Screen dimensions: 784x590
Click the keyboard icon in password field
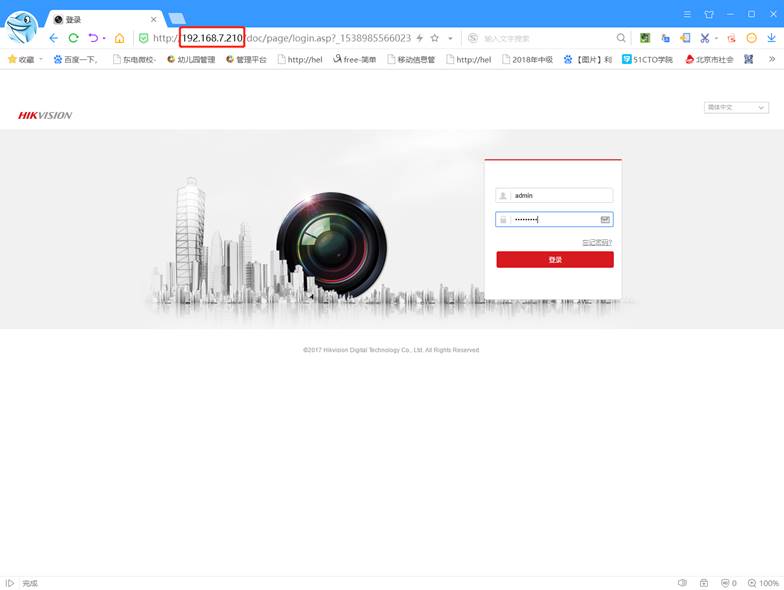605,219
